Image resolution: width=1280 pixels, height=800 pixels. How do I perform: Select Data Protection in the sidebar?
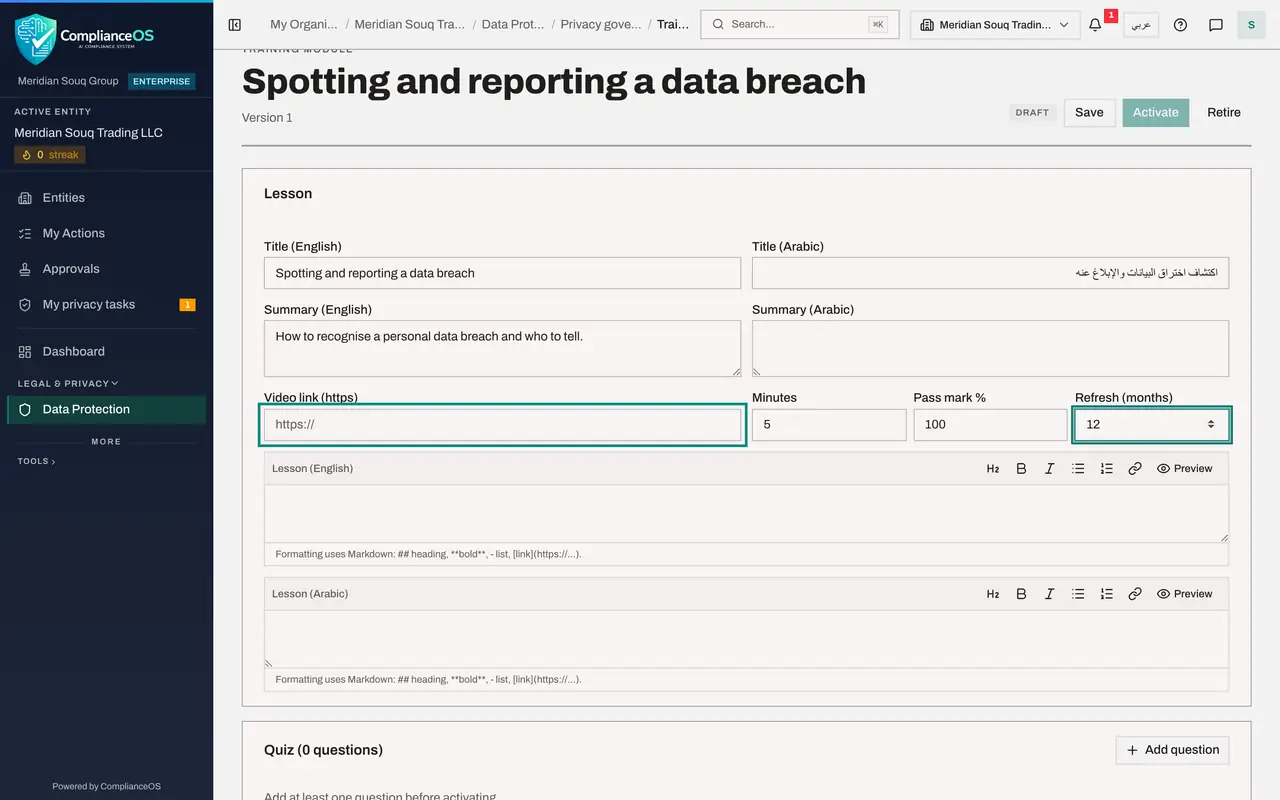(x=106, y=409)
